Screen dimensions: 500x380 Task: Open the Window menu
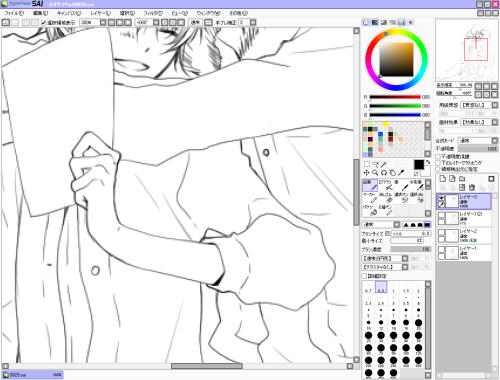point(209,13)
